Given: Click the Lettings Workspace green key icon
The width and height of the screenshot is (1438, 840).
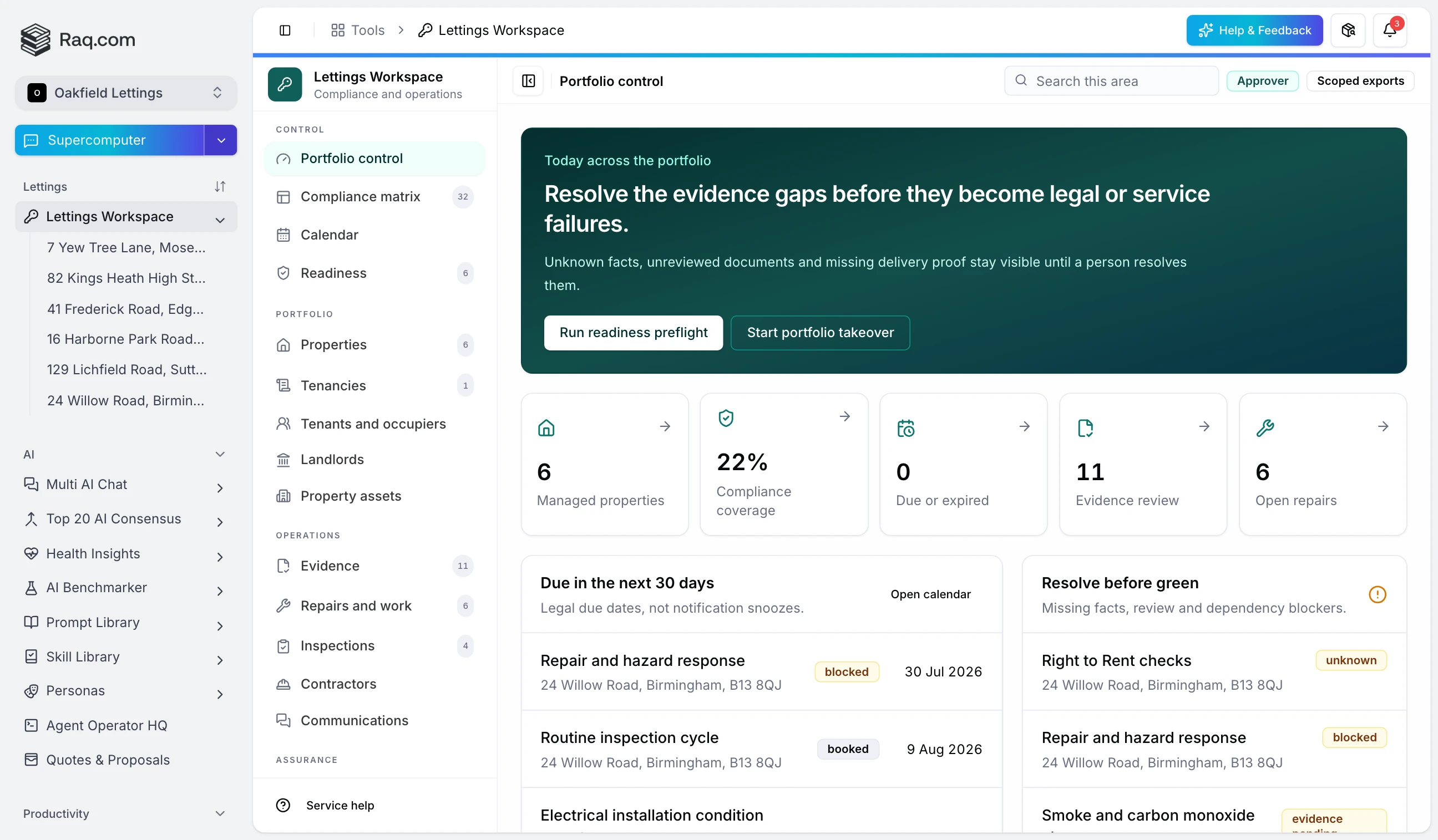Looking at the screenshot, I should 285,84.
